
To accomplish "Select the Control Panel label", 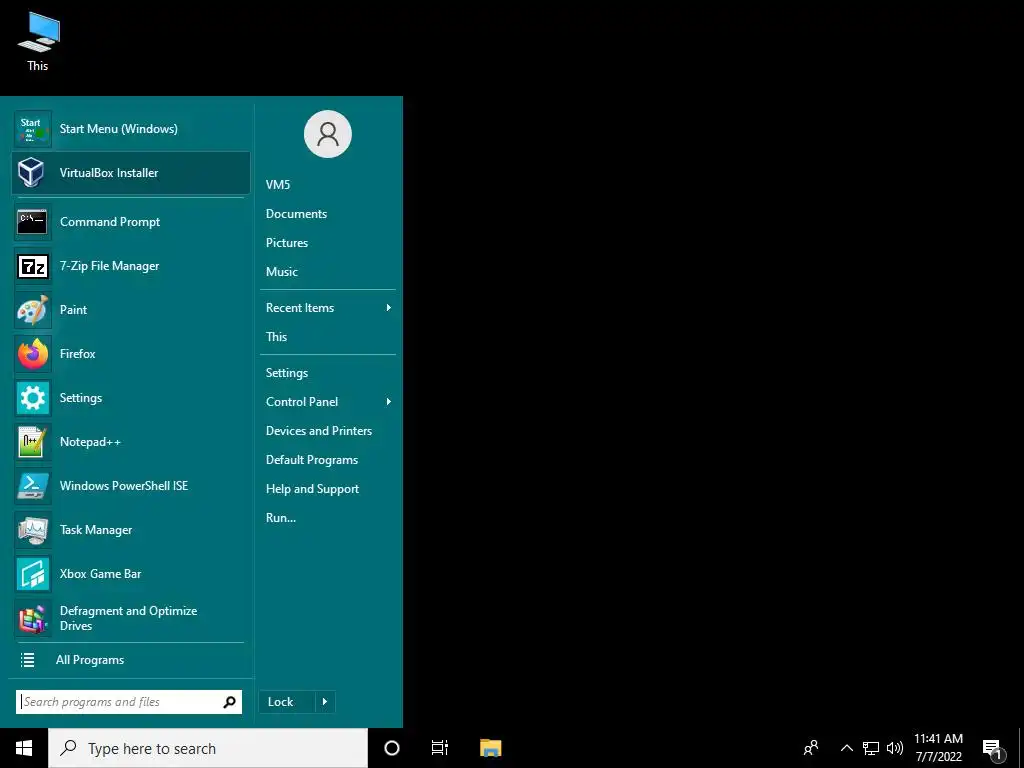I will pos(302,402).
